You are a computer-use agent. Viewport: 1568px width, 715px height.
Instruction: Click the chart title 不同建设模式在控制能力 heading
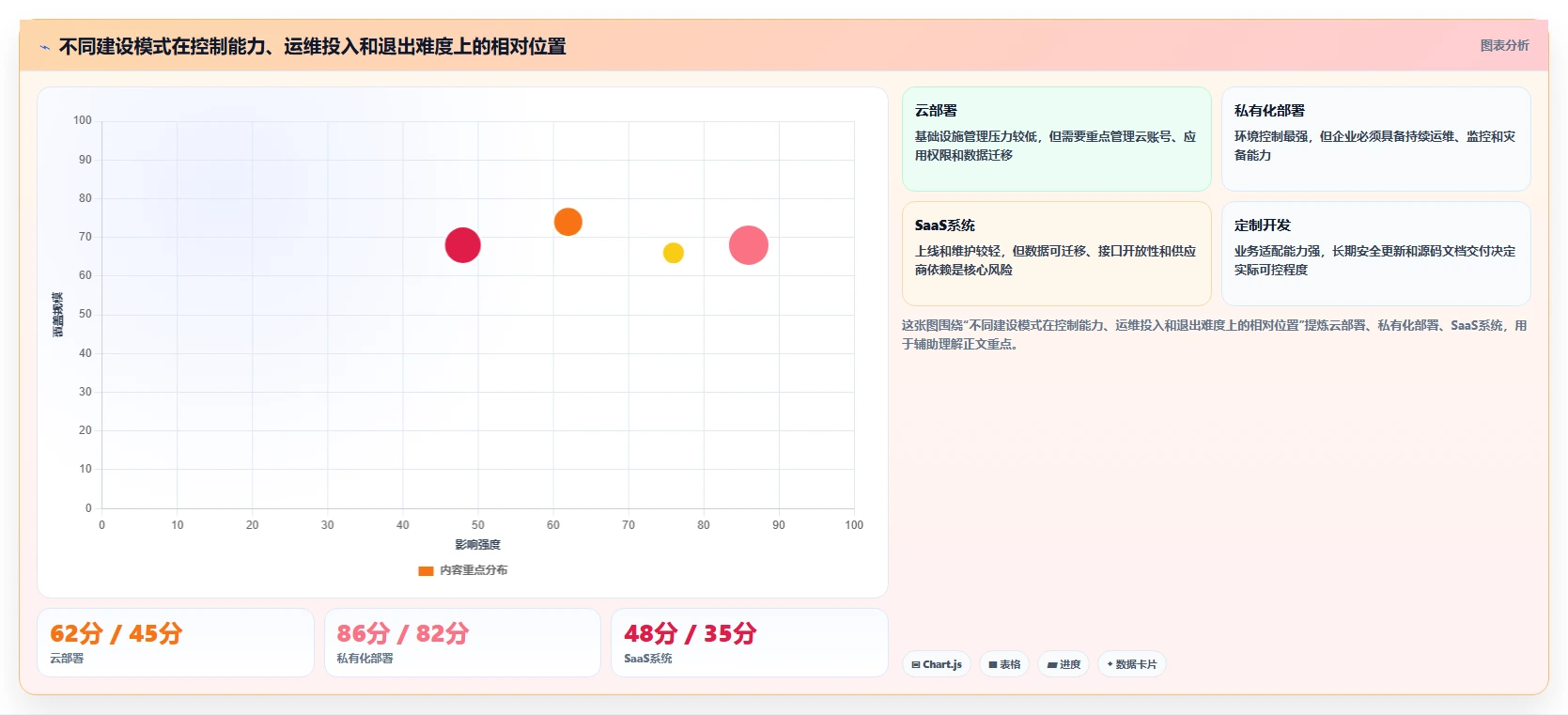click(312, 46)
